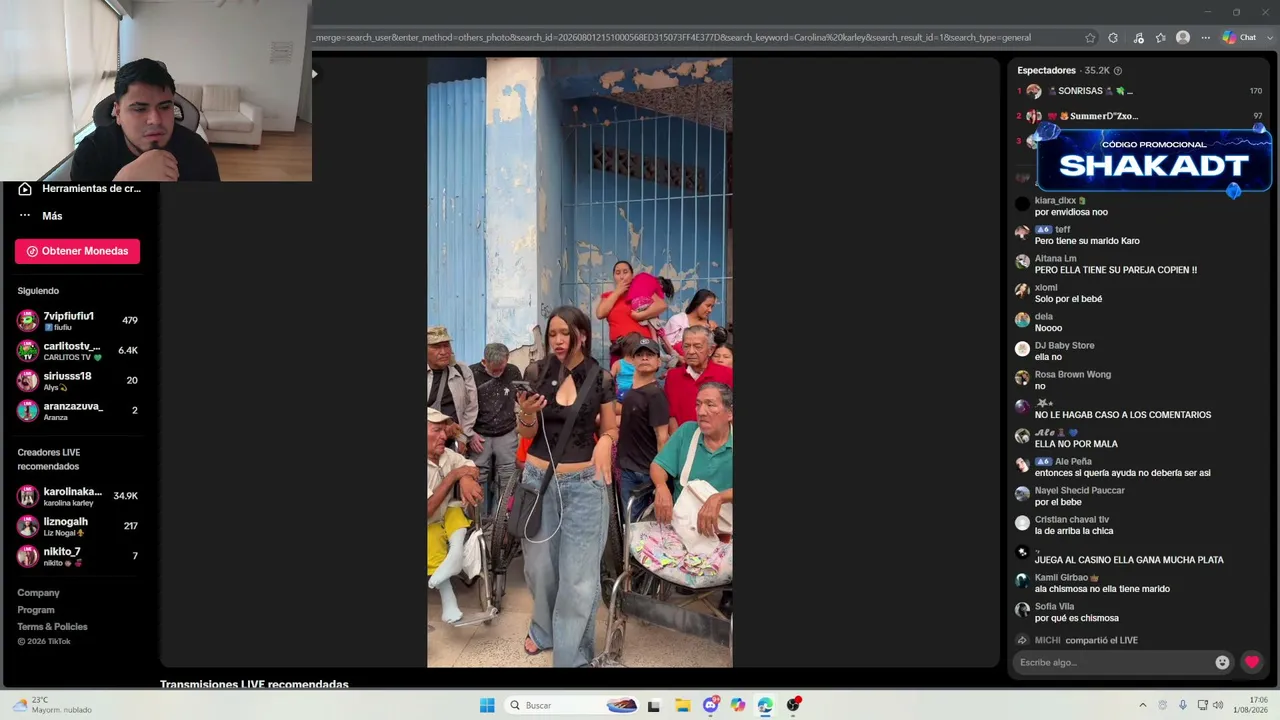This screenshot has width=1280, height=720.
Task: Click the sidebar collapse arrow beside video
Action: pos(314,73)
